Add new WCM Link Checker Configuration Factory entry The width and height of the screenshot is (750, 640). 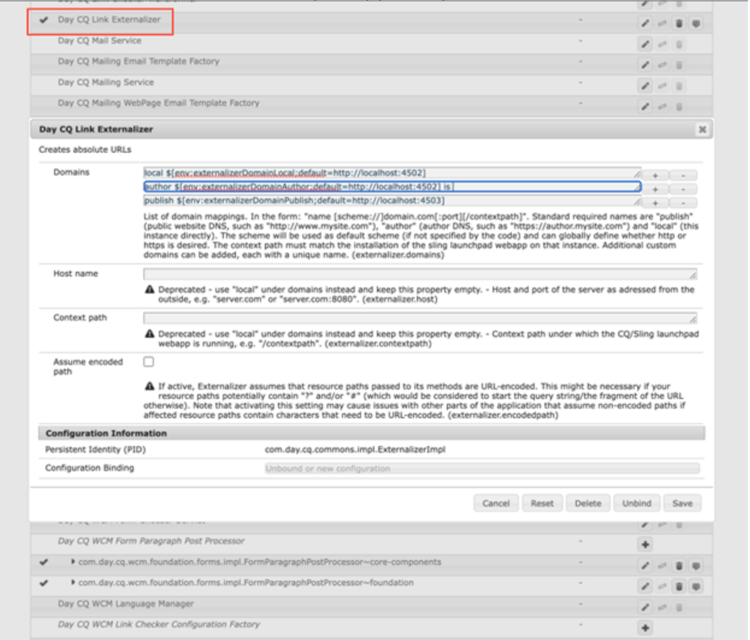coord(645,628)
